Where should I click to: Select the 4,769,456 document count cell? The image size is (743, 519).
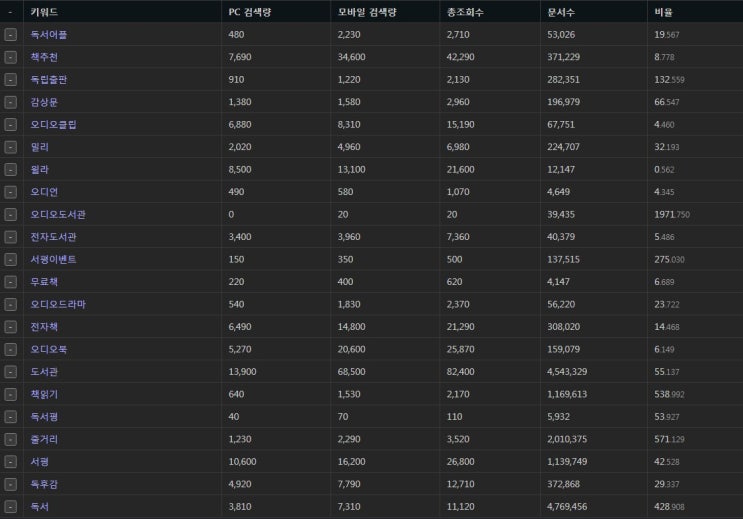[567, 507]
